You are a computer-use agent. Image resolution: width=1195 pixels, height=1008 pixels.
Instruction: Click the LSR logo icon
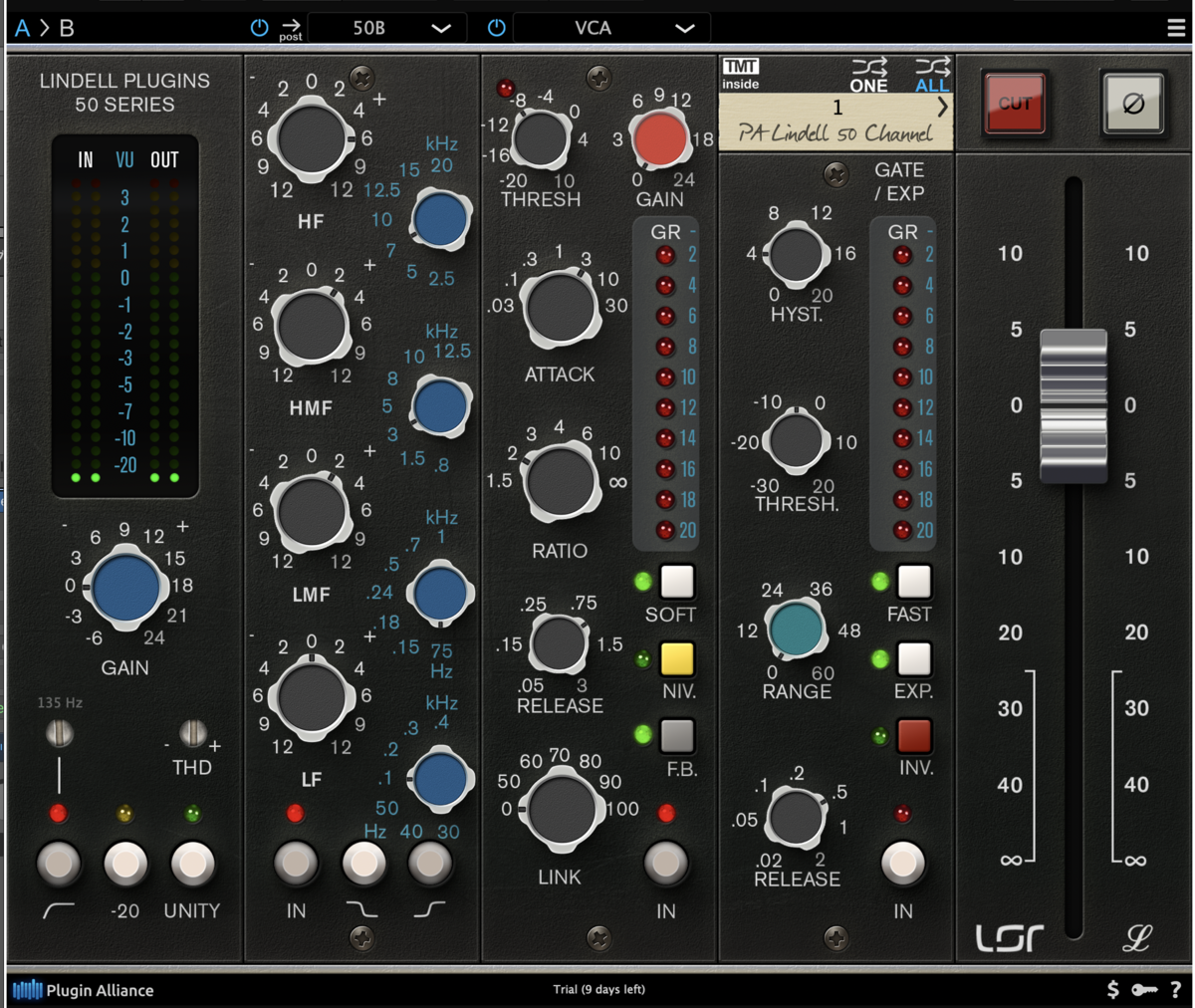[x=1009, y=937]
